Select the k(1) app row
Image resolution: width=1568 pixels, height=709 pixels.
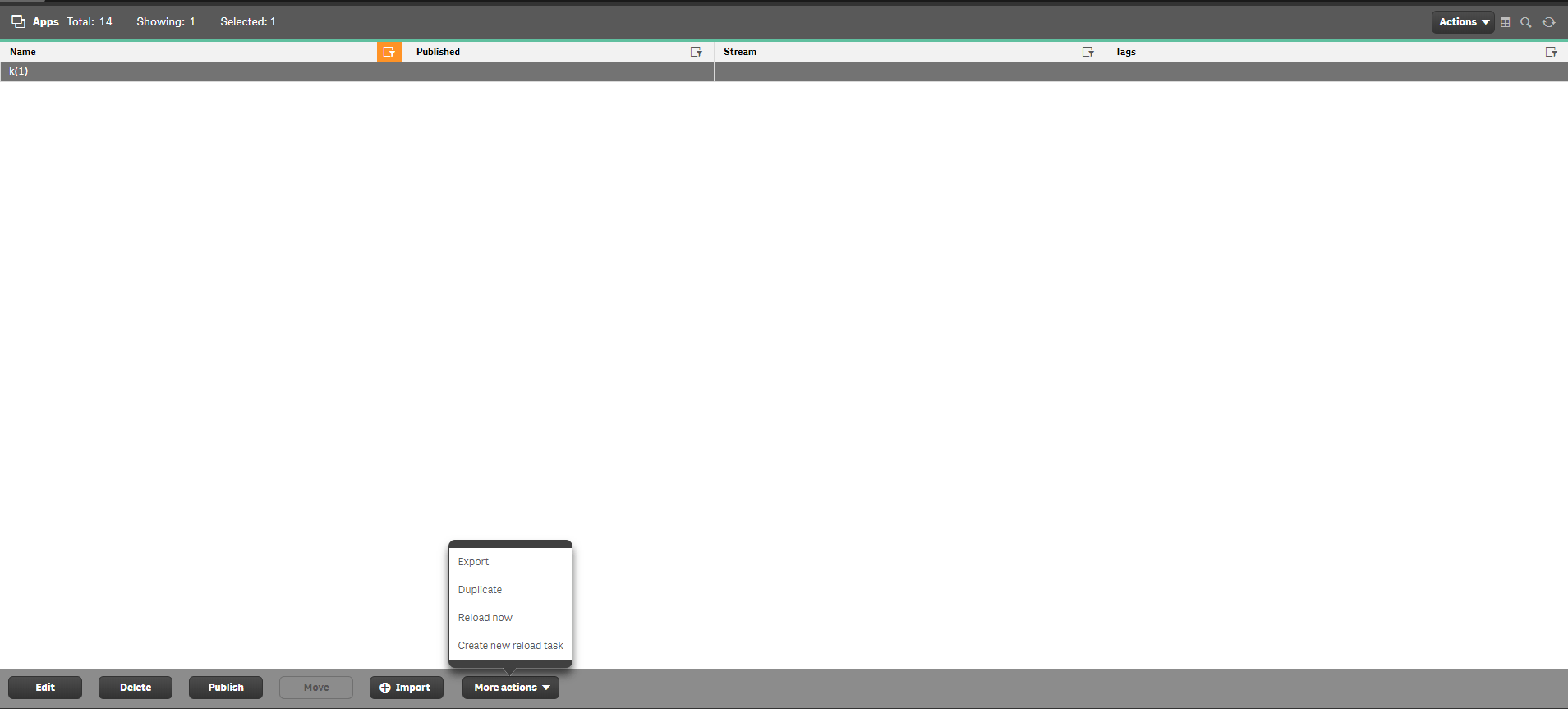(x=784, y=71)
